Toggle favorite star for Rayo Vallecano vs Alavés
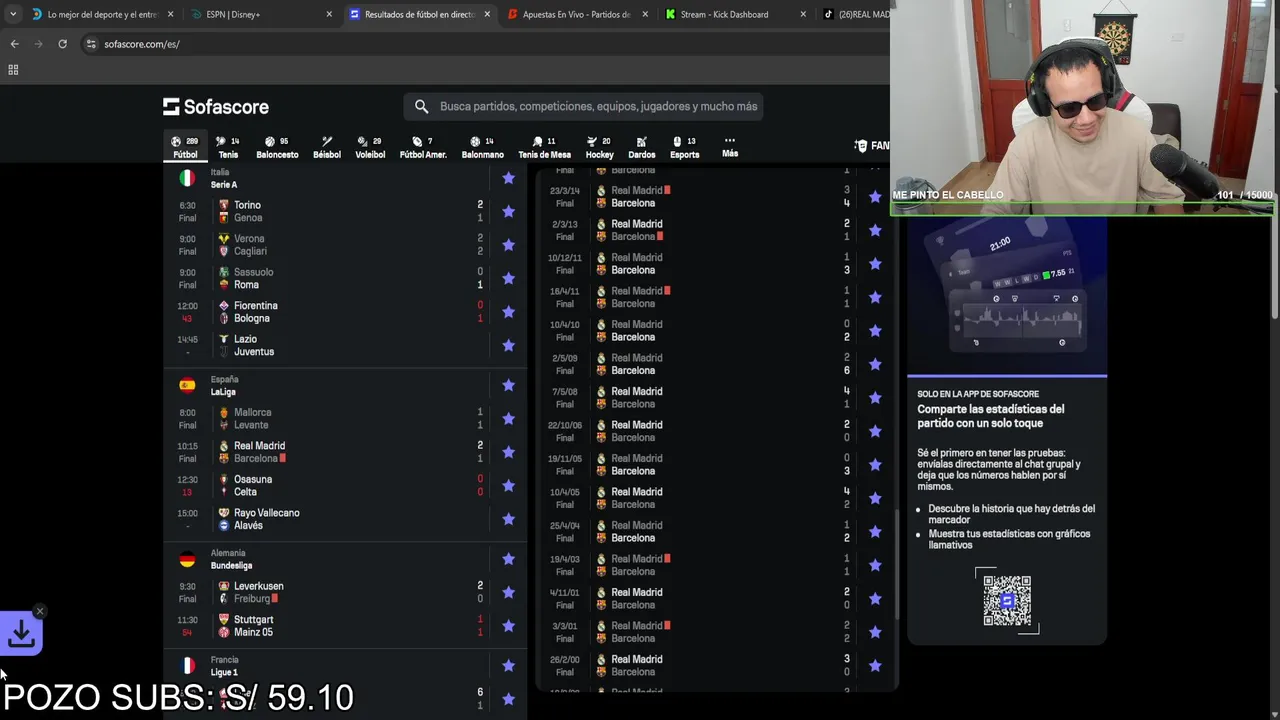Screen dimensions: 1280x720 [508, 519]
